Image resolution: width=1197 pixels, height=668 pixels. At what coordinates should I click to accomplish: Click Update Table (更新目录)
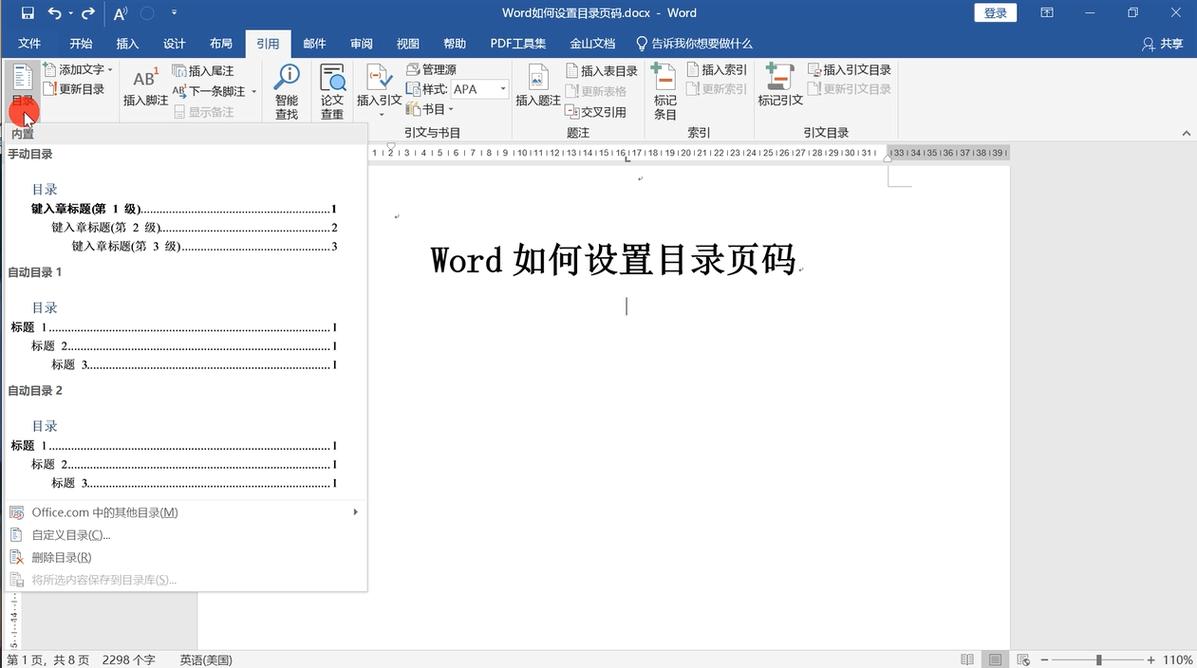point(74,89)
